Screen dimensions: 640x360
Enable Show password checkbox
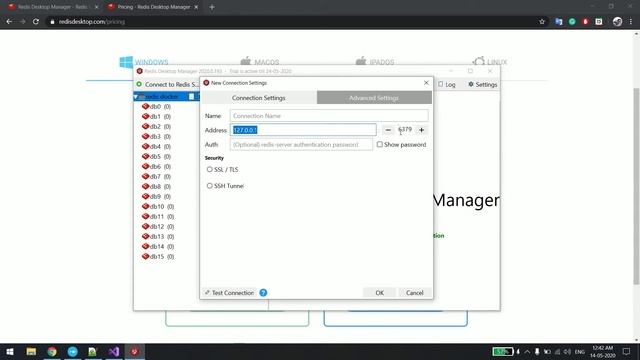pos(380,144)
